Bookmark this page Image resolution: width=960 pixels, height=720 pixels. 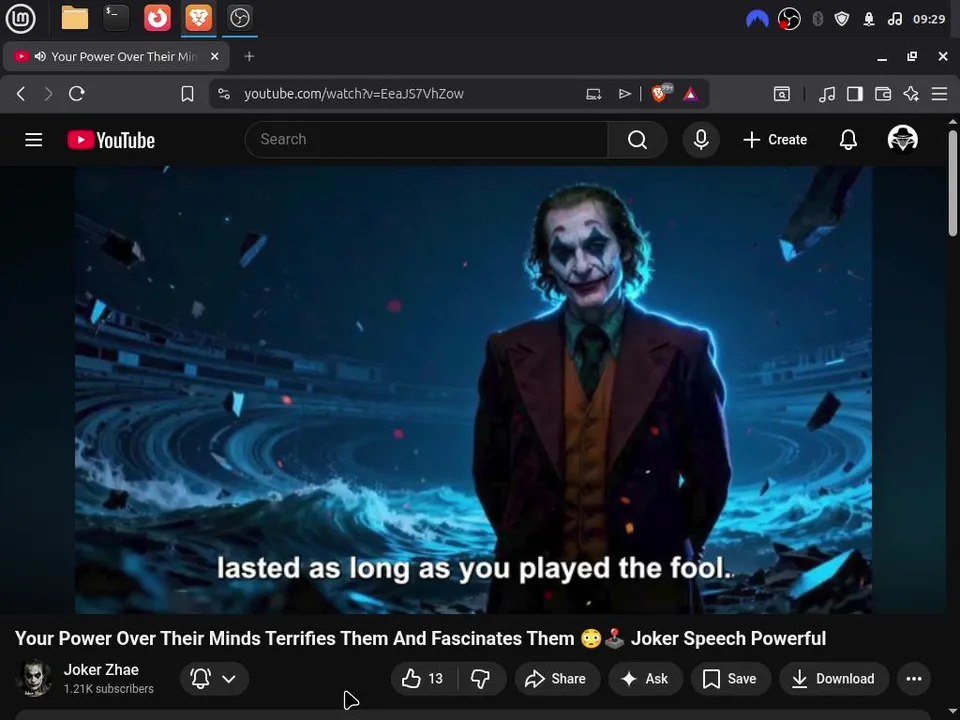coord(187,94)
